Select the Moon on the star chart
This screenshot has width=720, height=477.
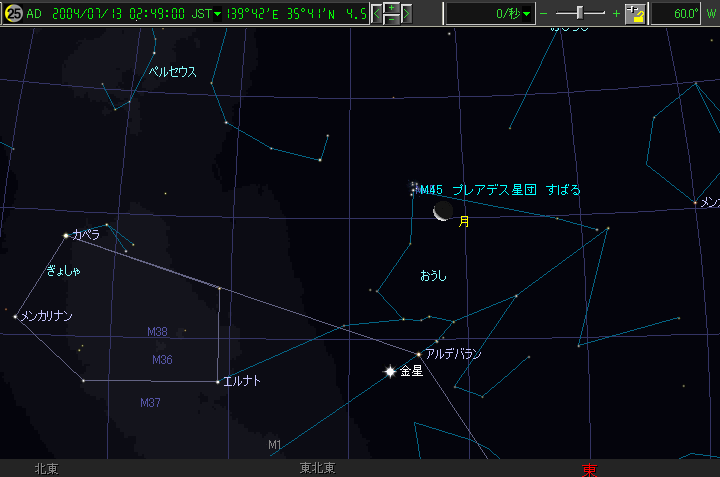[x=440, y=211]
